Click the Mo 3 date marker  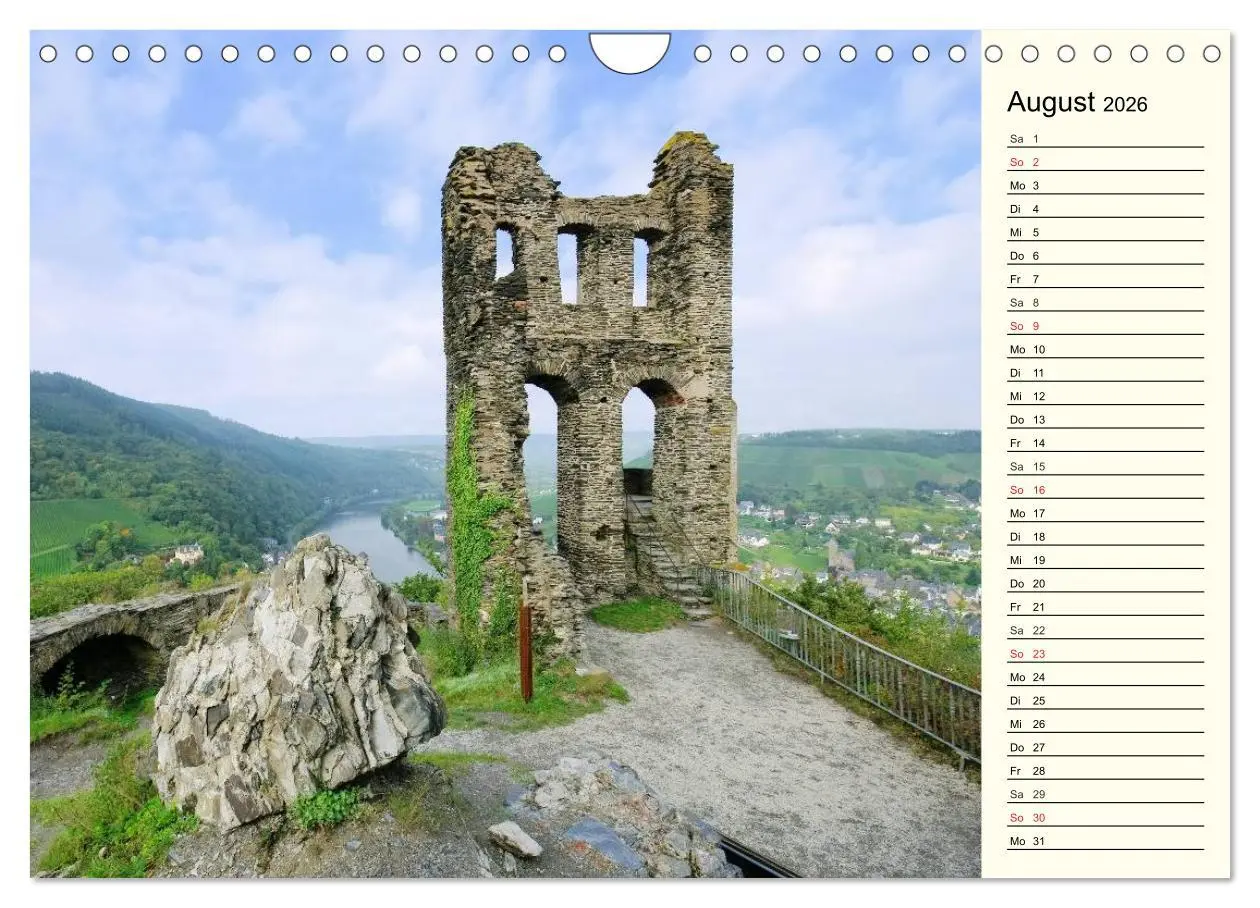(x=1025, y=184)
